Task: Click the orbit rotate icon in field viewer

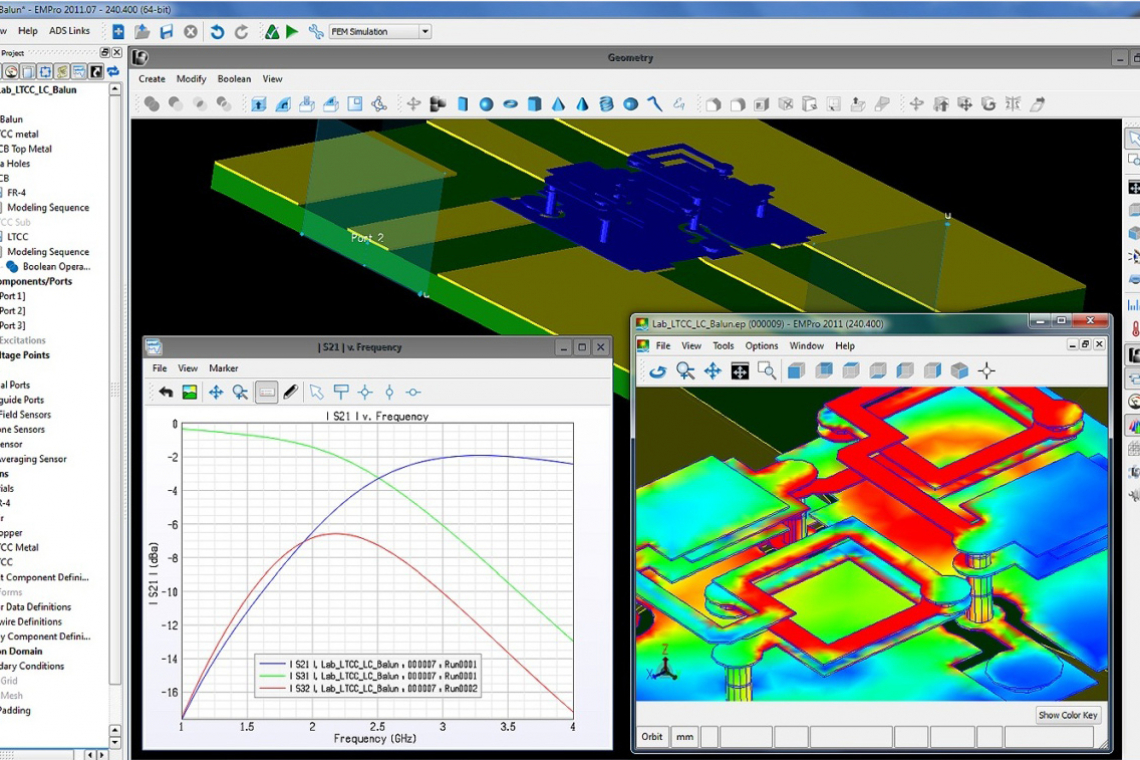Action: (x=658, y=371)
